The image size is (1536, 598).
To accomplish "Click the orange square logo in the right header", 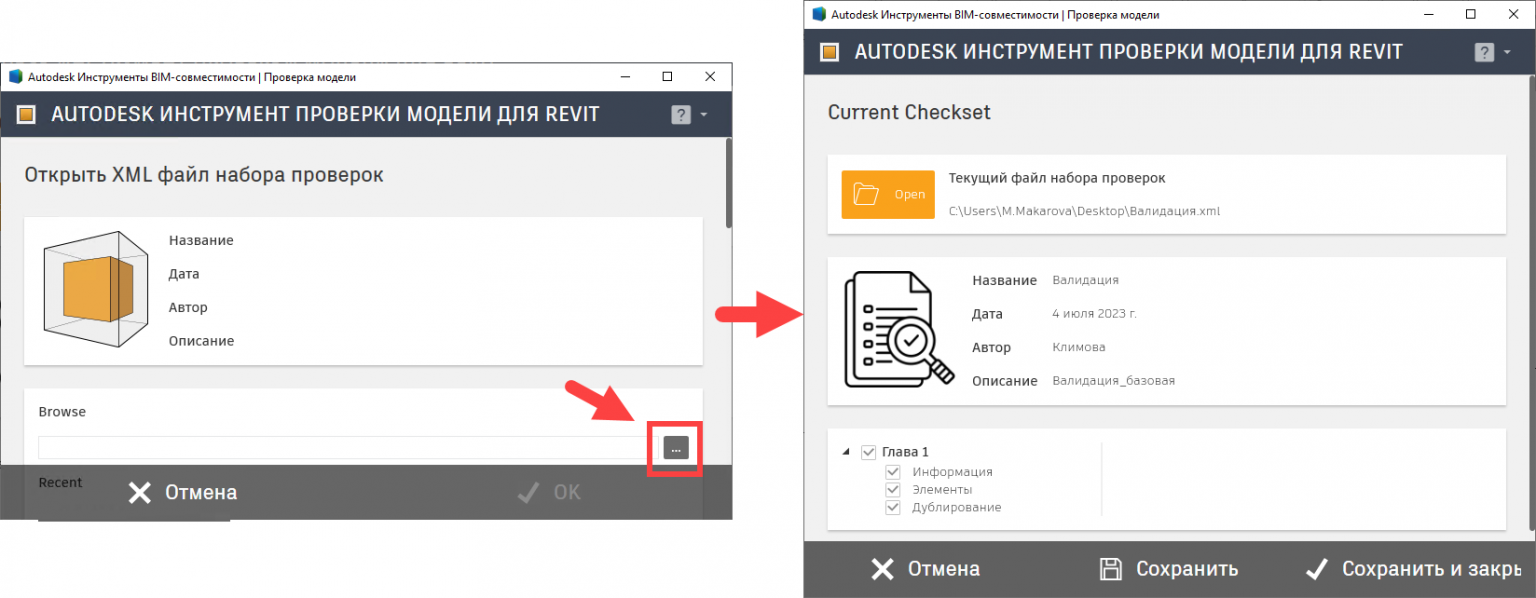I will point(829,51).
